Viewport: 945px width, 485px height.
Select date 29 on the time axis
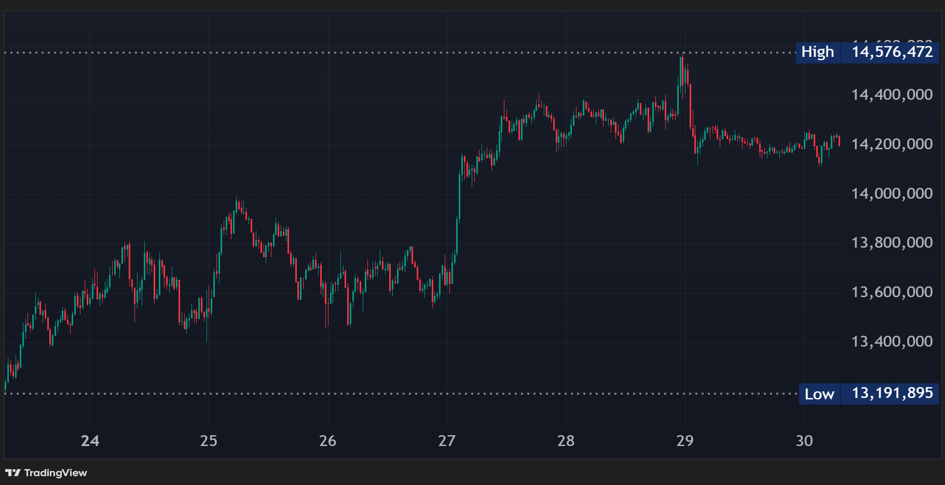coord(685,441)
